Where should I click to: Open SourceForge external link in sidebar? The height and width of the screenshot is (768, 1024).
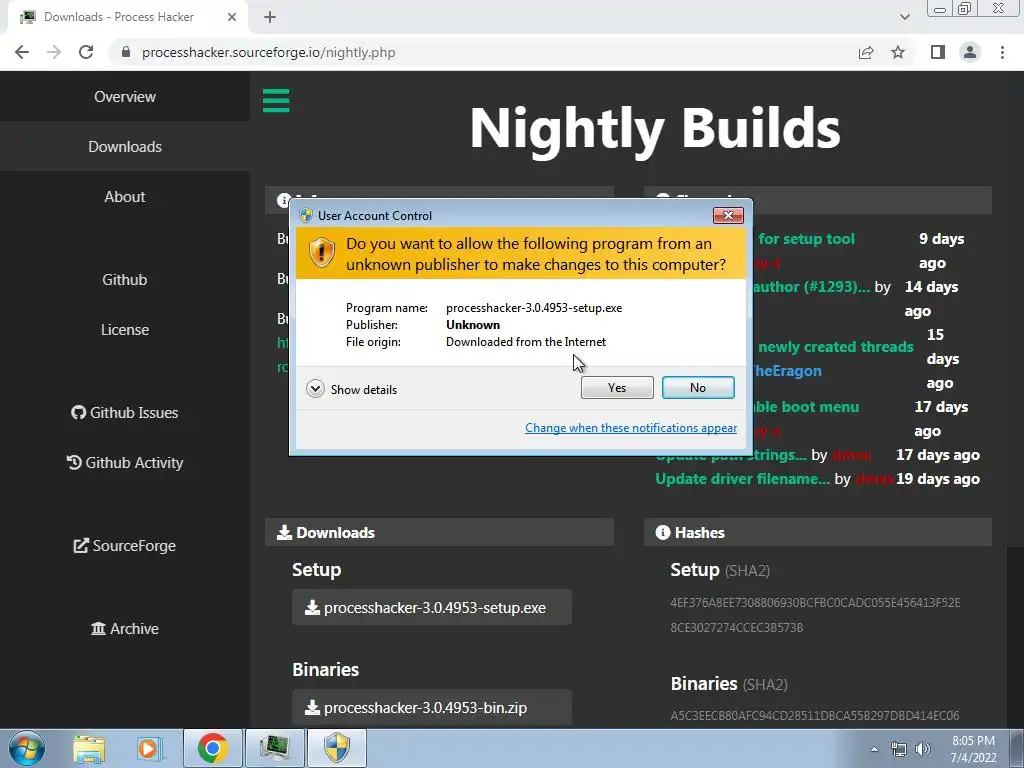125,546
